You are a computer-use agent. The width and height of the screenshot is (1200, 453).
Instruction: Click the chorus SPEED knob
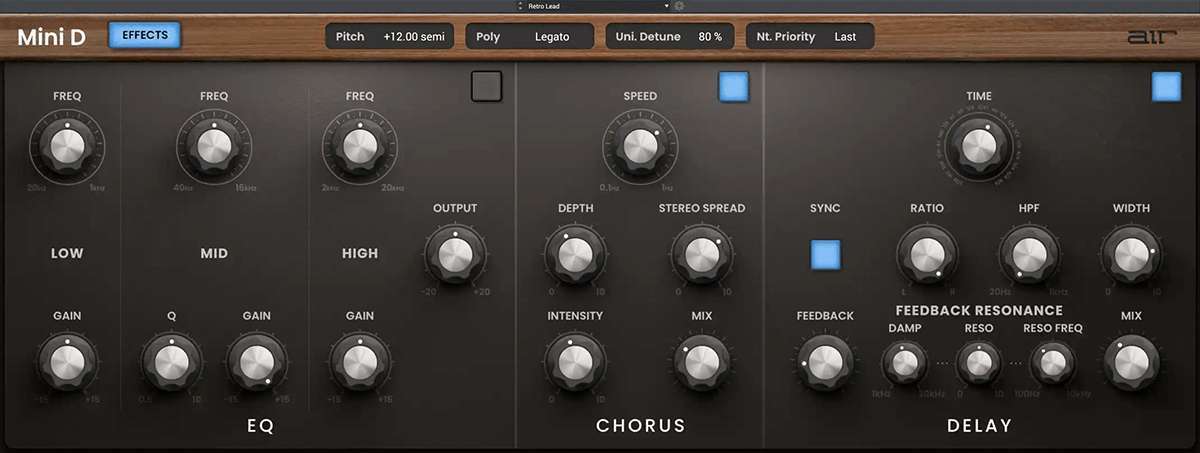(x=640, y=148)
